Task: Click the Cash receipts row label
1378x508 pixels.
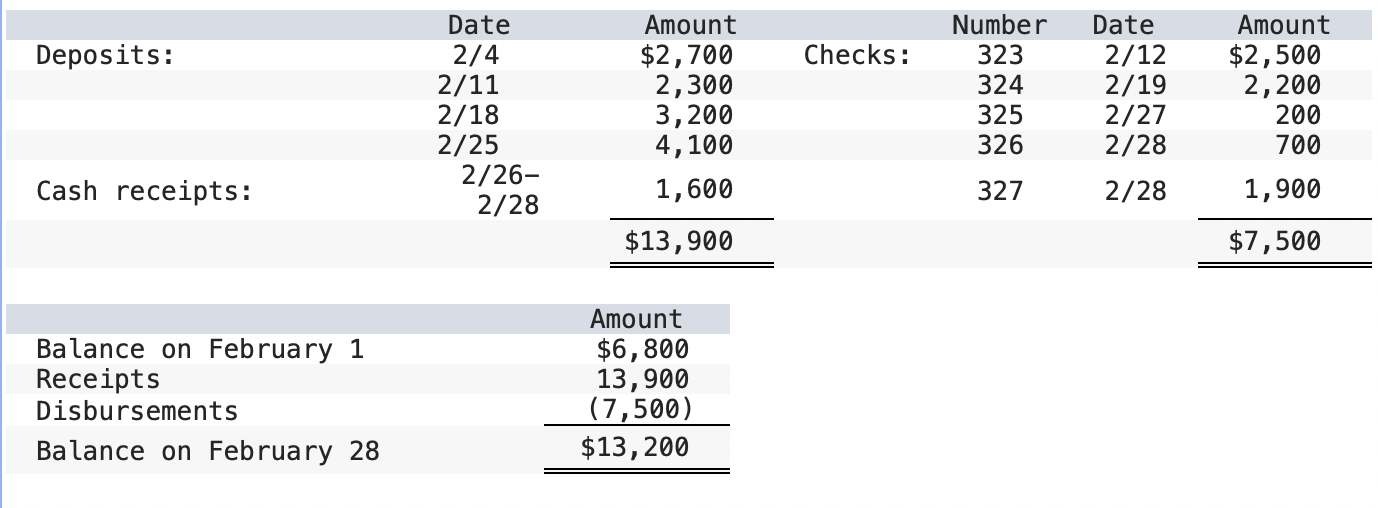Action: click(x=144, y=191)
